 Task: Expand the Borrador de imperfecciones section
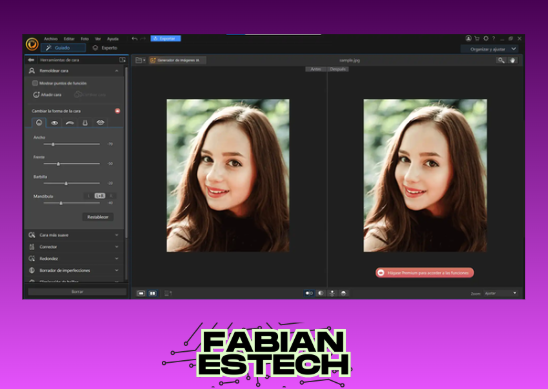[x=116, y=270]
